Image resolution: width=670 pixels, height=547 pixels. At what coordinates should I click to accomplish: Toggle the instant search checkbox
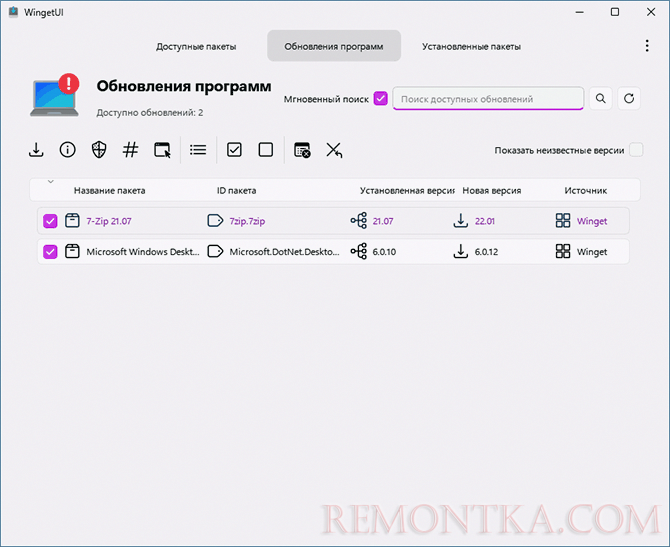pos(380,99)
